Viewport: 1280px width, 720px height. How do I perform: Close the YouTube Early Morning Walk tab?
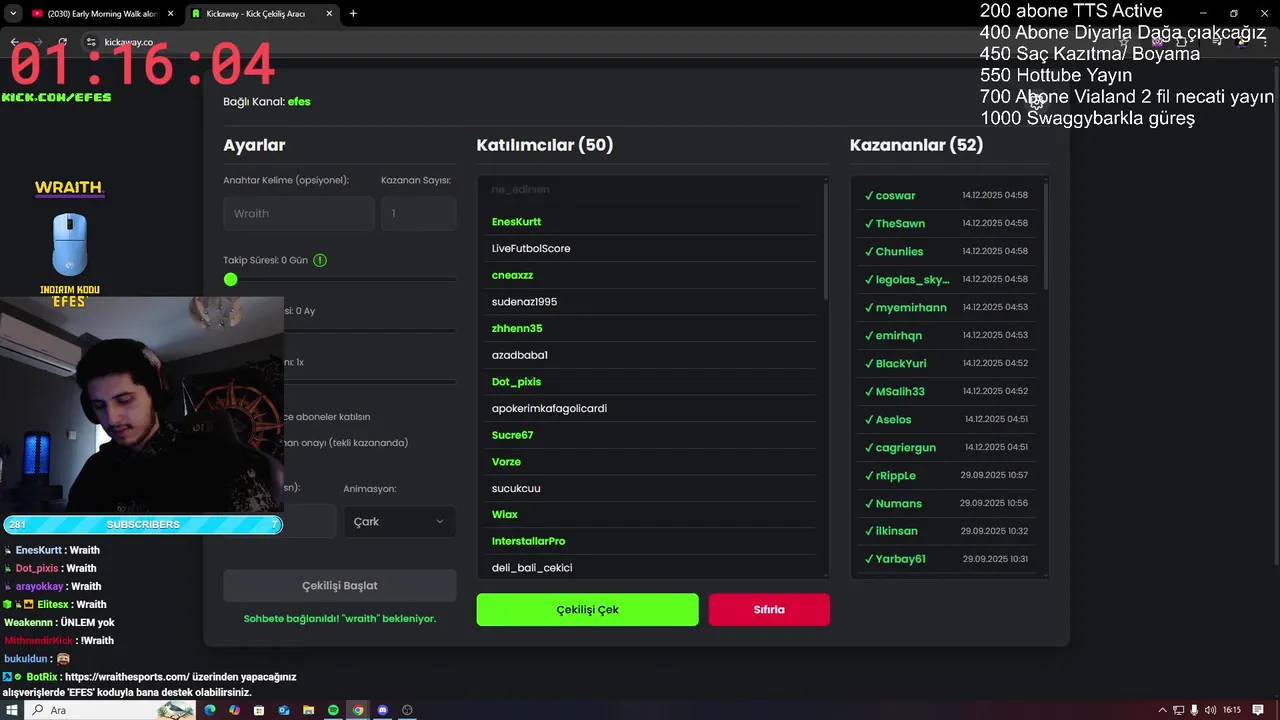(x=170, y=14)
